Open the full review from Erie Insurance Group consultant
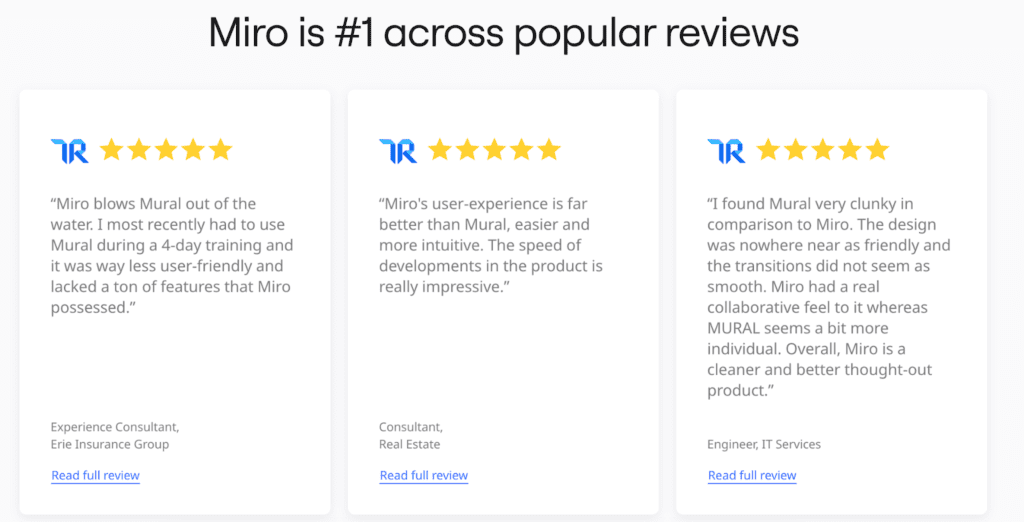 (95, 476)
